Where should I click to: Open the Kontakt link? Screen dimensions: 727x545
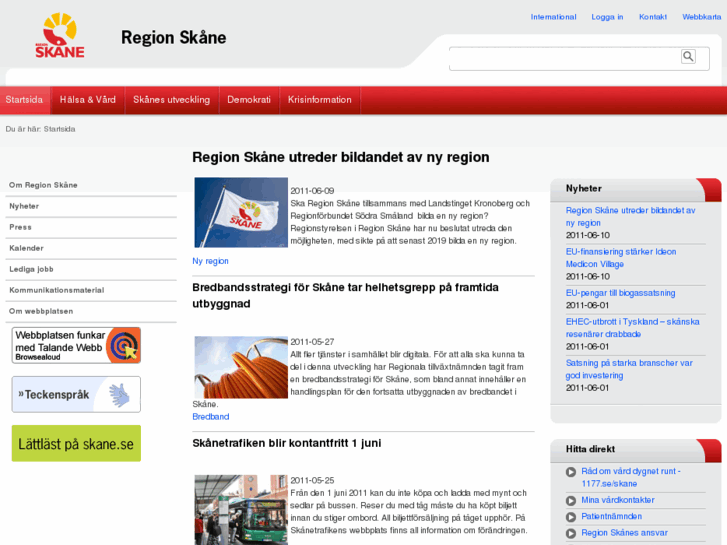653,17
